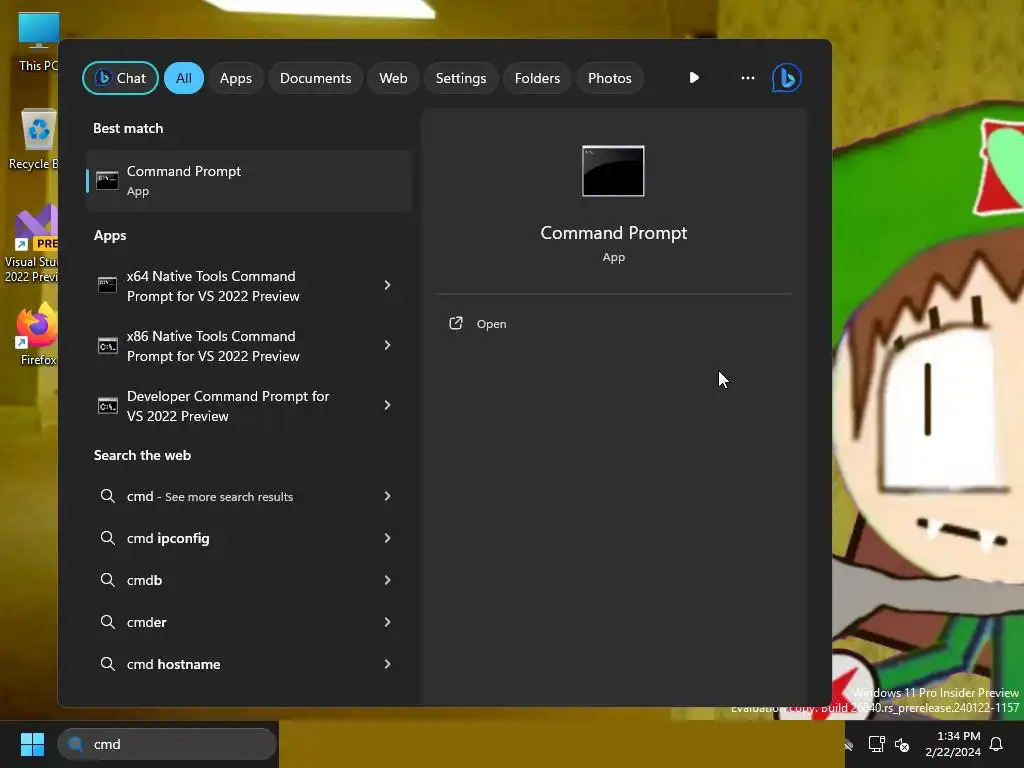Click the large Command Prompt preview thumbnail
1024x768 pixels.
pos(613,171)
